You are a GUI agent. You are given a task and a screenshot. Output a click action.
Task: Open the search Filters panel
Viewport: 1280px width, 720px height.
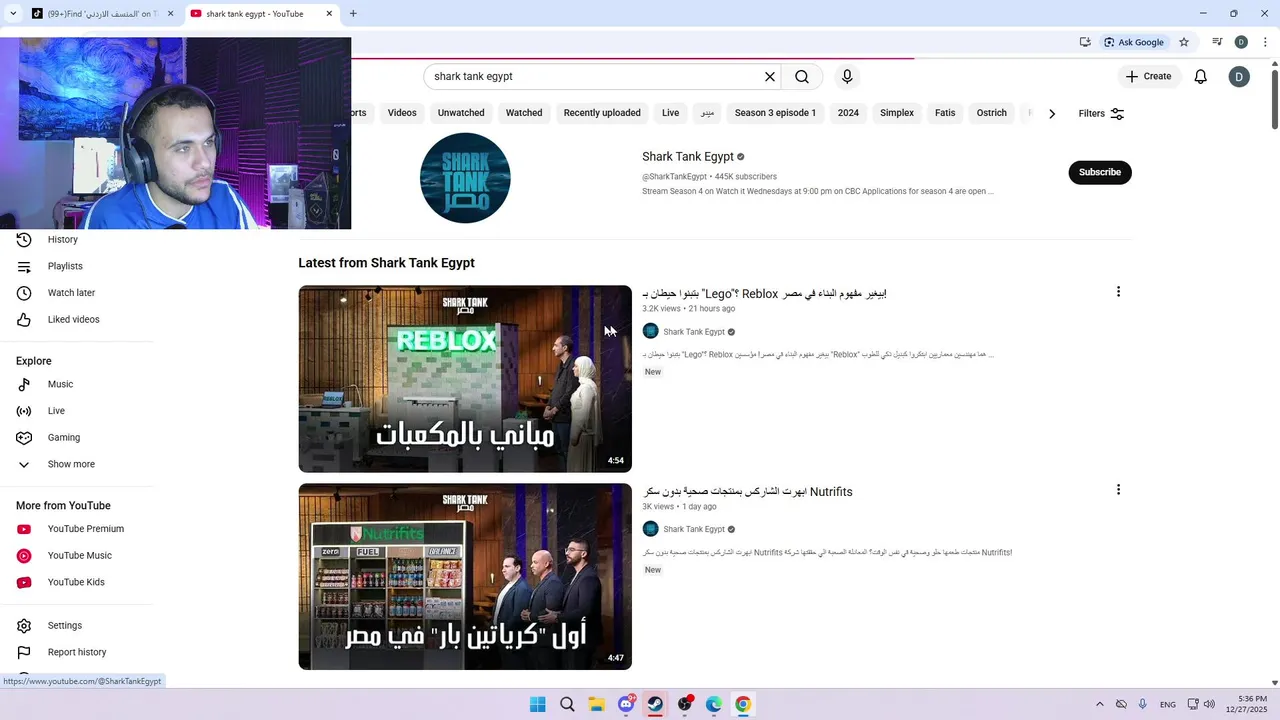tap(1101, 113)
